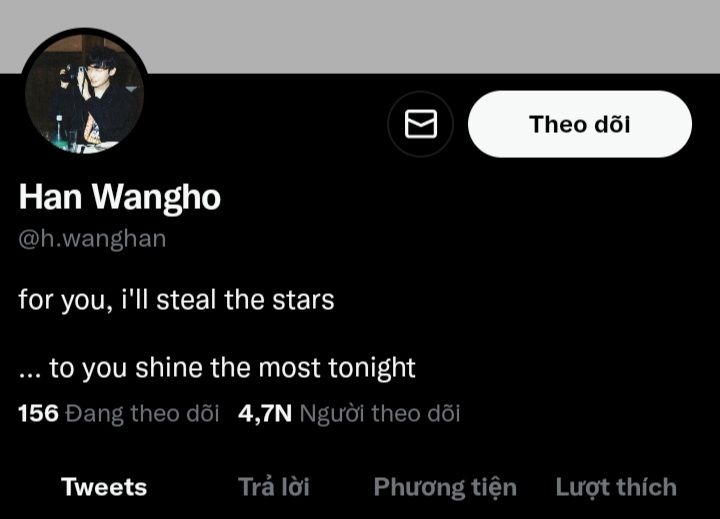Click bio line "for you, i'll steal the stars"
The height and width of the screenshot is (519, 720).
[176, 300]
